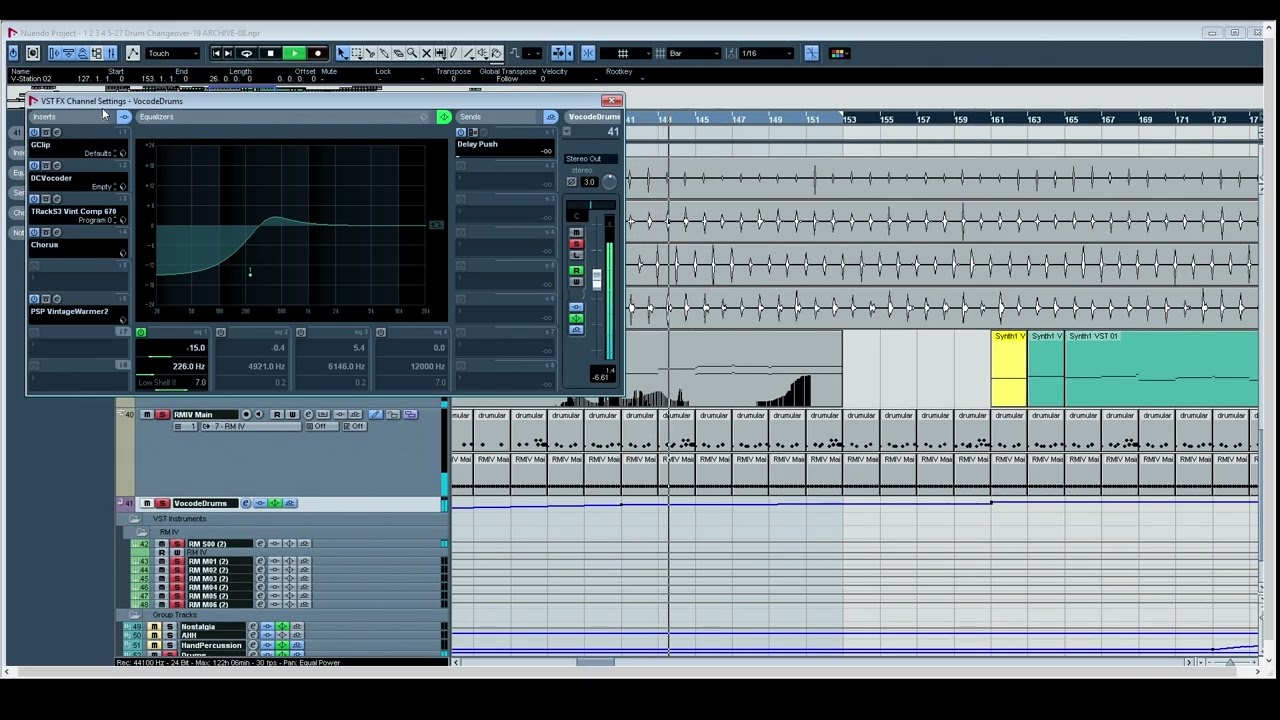Viewport: 1280px width, 720px height.
Task: Enable EQ band 3 power button
Action: click(x=301, y=332)
